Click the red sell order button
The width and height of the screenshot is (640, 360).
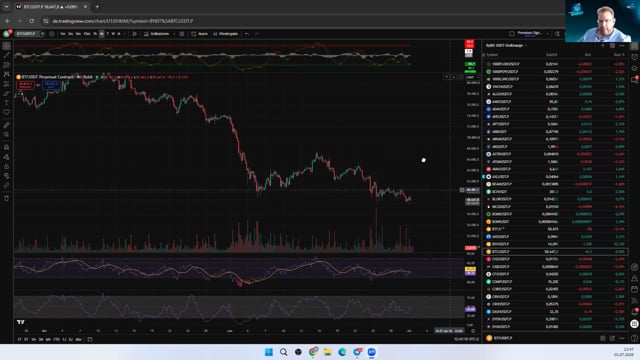(x=25, y=85)
